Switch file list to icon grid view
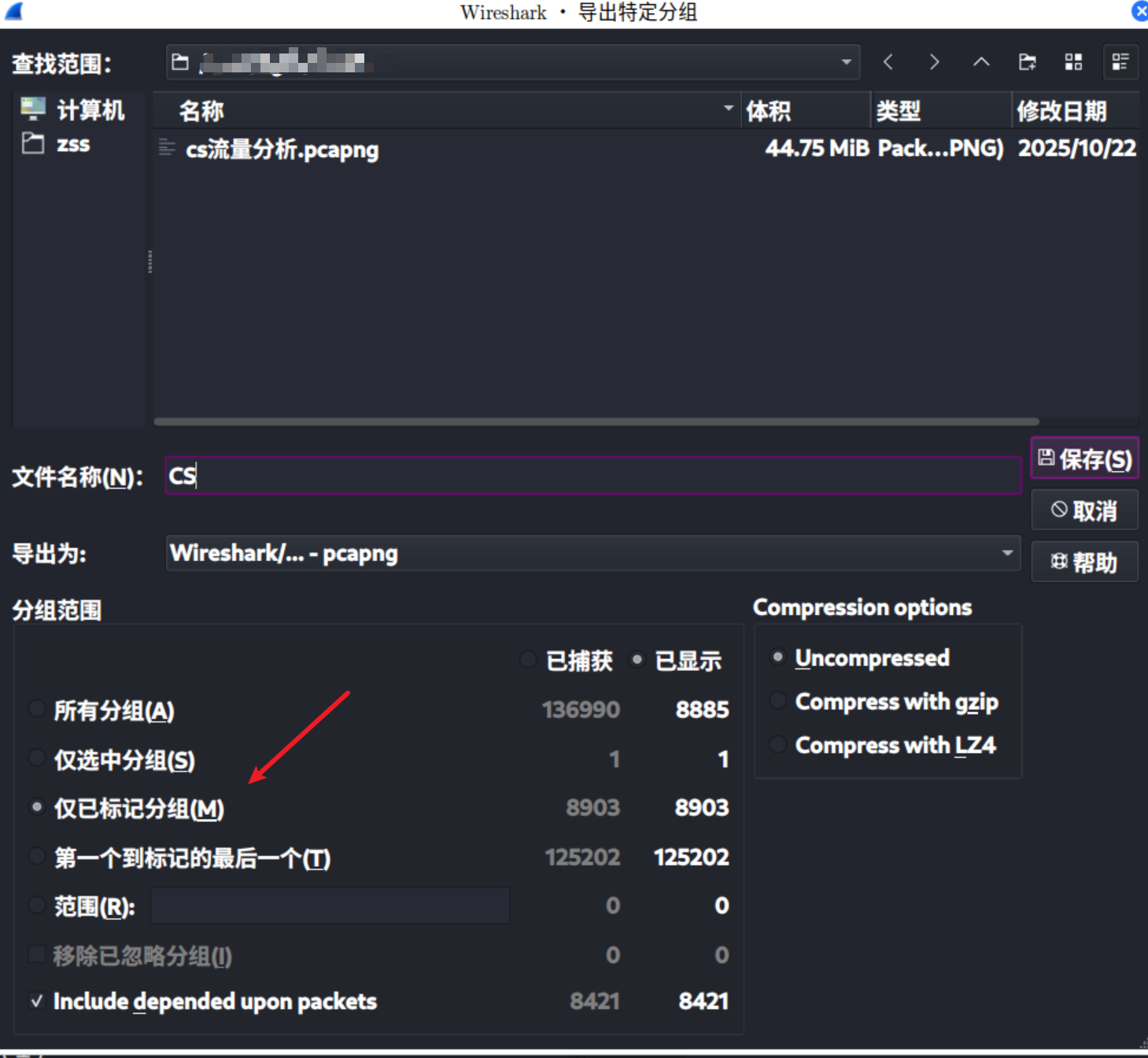The image size is (1148, 1058). (1073, 61)
